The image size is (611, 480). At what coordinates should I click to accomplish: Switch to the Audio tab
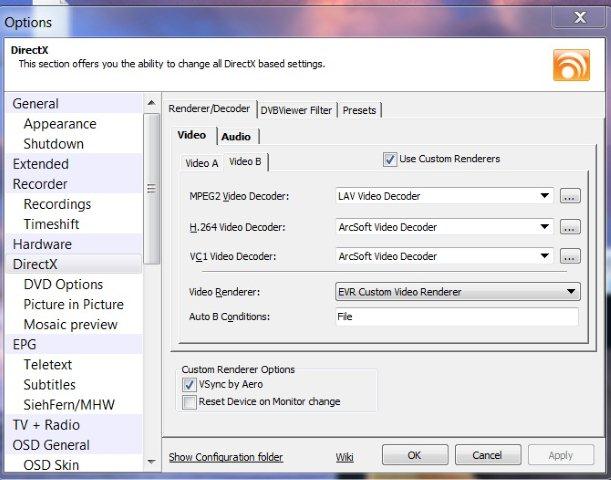click(236, 136)
